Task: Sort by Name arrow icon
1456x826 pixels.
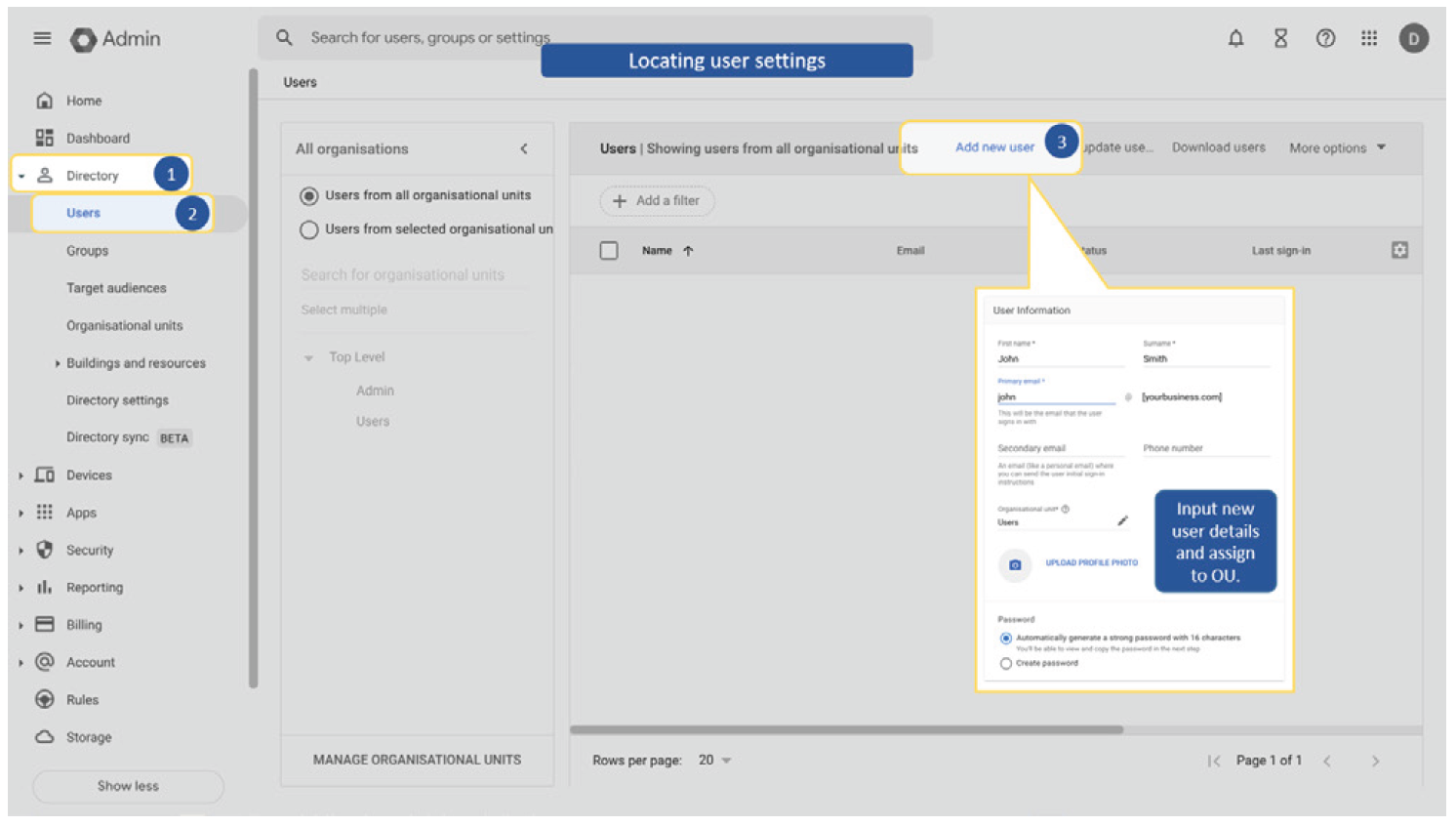Action: coord(688,251)
